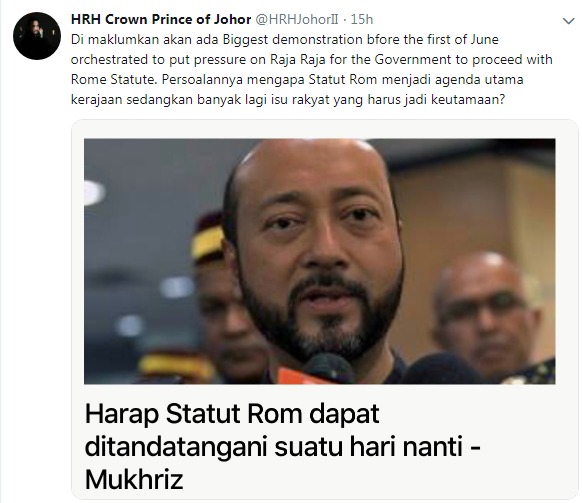Click the @HRHJohorII handle

(x=297, y=19)
